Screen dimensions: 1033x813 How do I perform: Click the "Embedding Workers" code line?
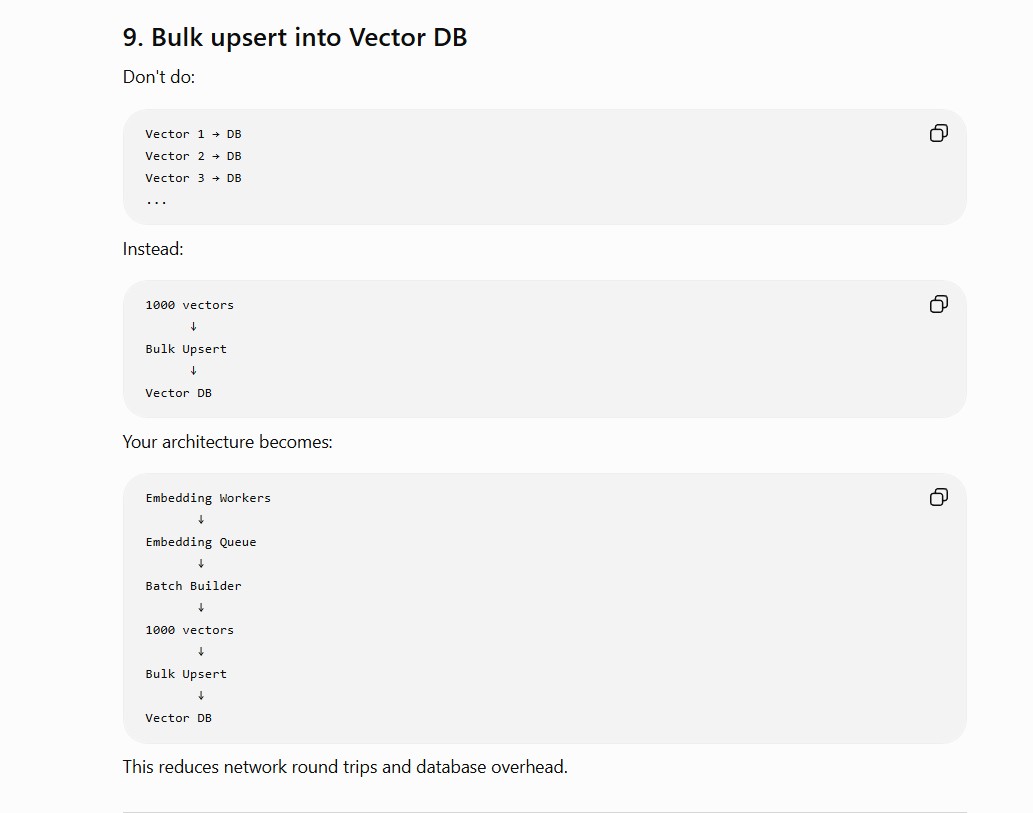tap(208, 498)
